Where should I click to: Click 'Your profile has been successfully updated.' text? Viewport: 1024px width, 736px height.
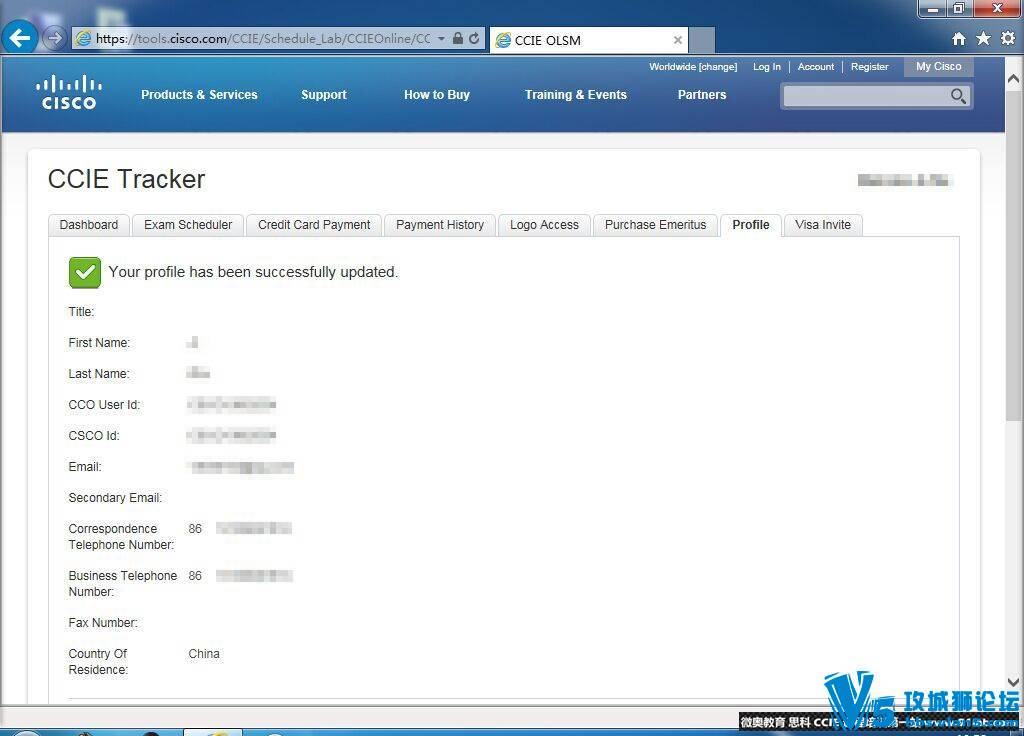coord(253,272)
